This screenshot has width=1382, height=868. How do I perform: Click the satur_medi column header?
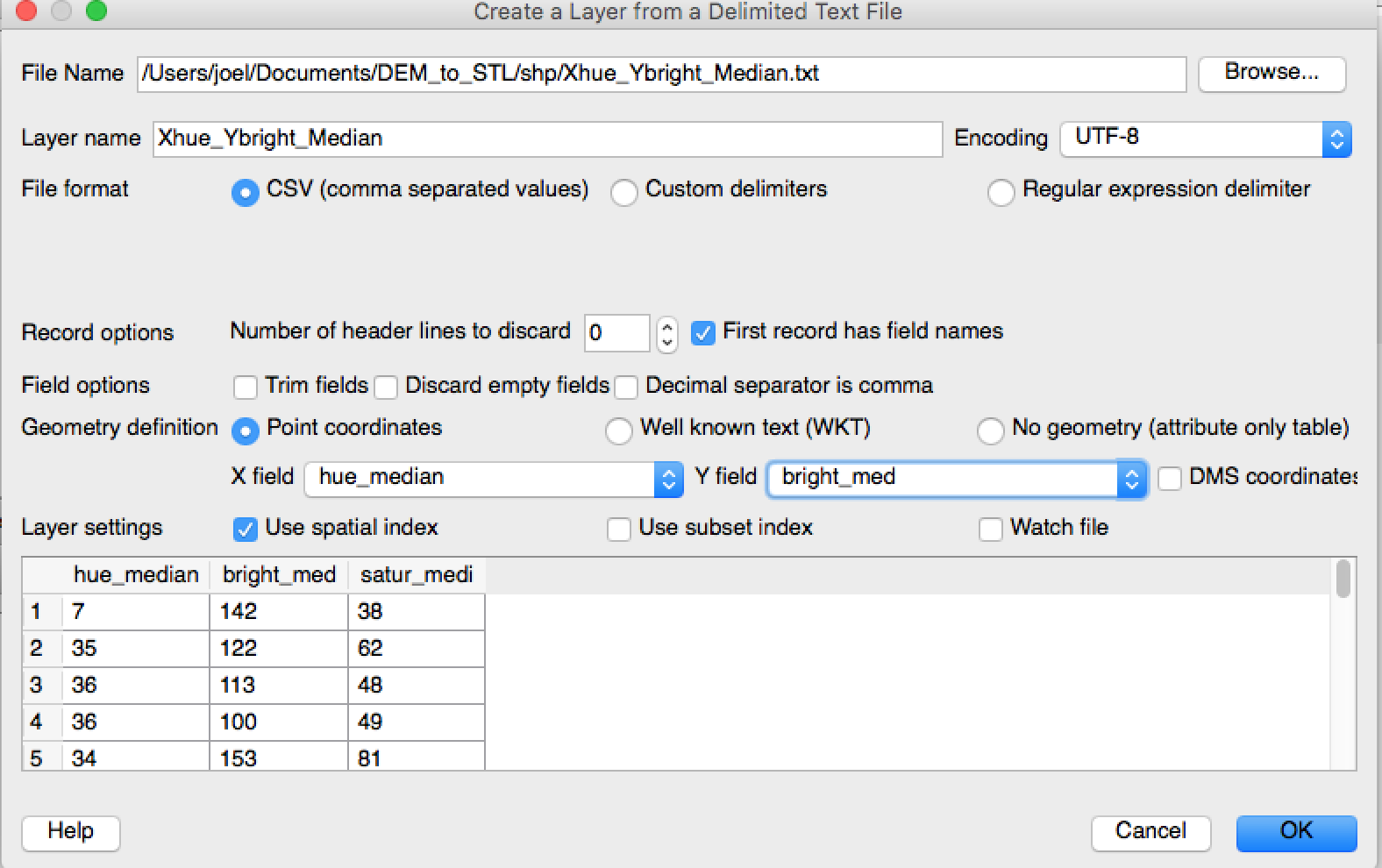[417, 575]
